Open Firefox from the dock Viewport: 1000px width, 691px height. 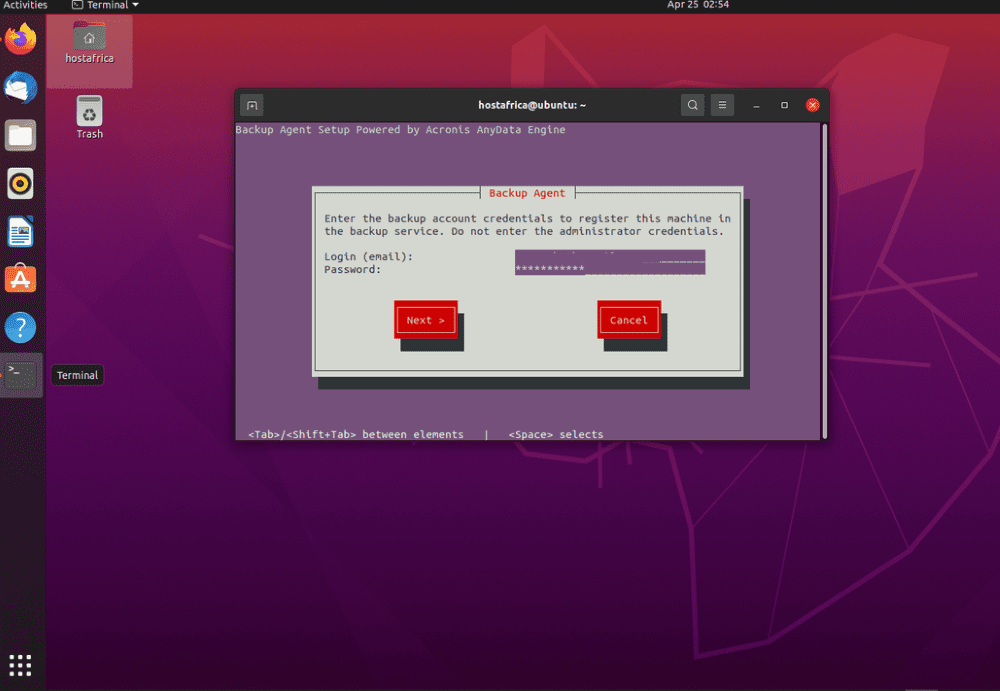[x=20, y=40]
